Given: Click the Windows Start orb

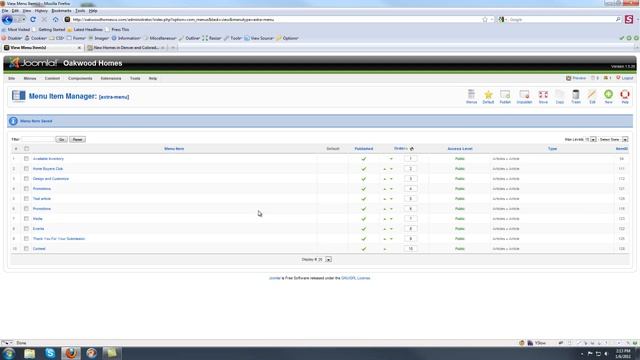Looking at the screenshot, I should click(x=9, y=353).
